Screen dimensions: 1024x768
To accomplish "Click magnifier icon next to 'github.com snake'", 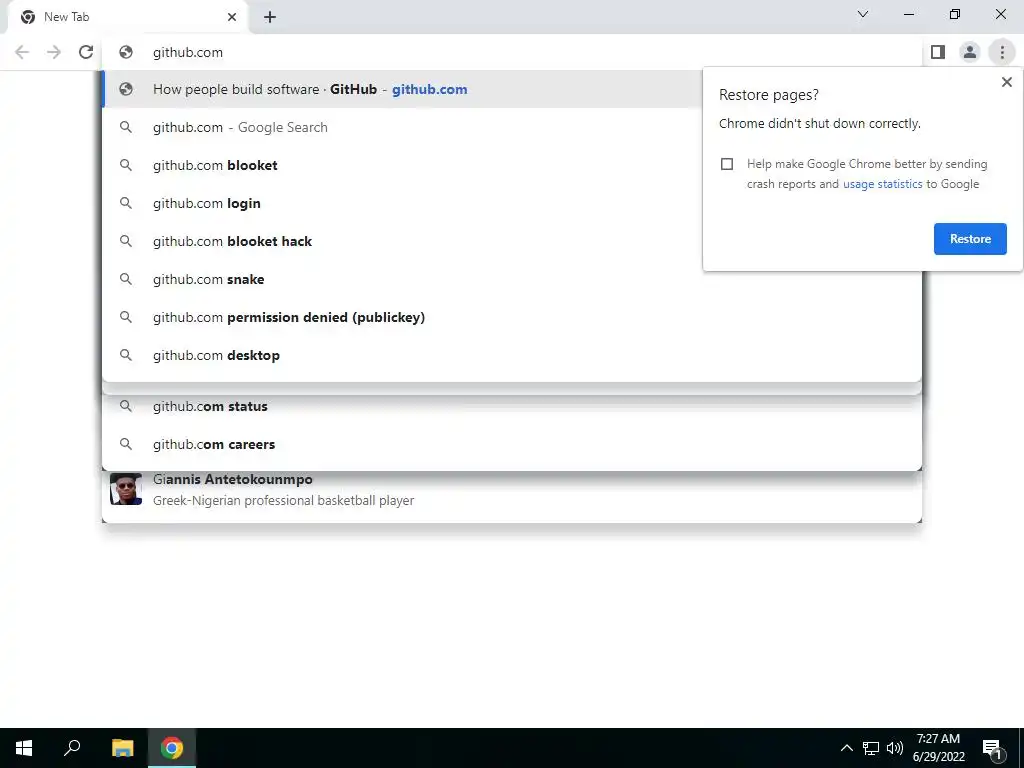I will (x=125, y=279).
